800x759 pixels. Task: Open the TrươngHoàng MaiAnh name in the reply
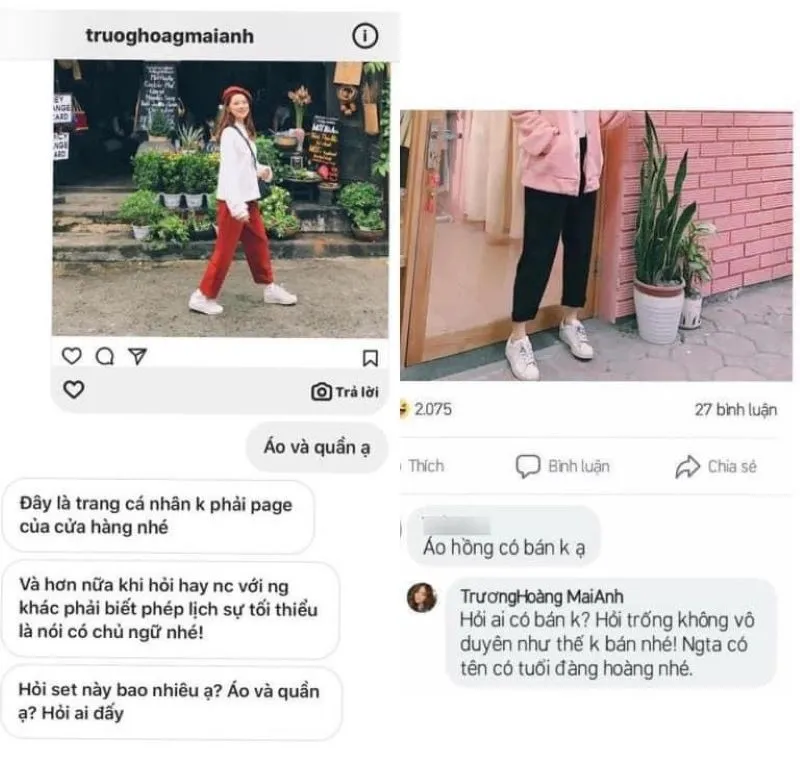pyautogui.click(x=542, y=596)
